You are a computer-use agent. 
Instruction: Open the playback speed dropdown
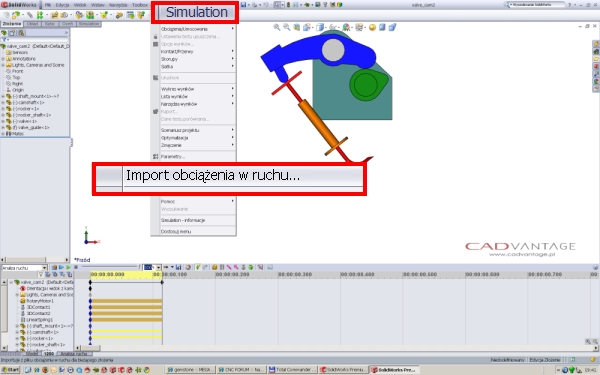158,267
